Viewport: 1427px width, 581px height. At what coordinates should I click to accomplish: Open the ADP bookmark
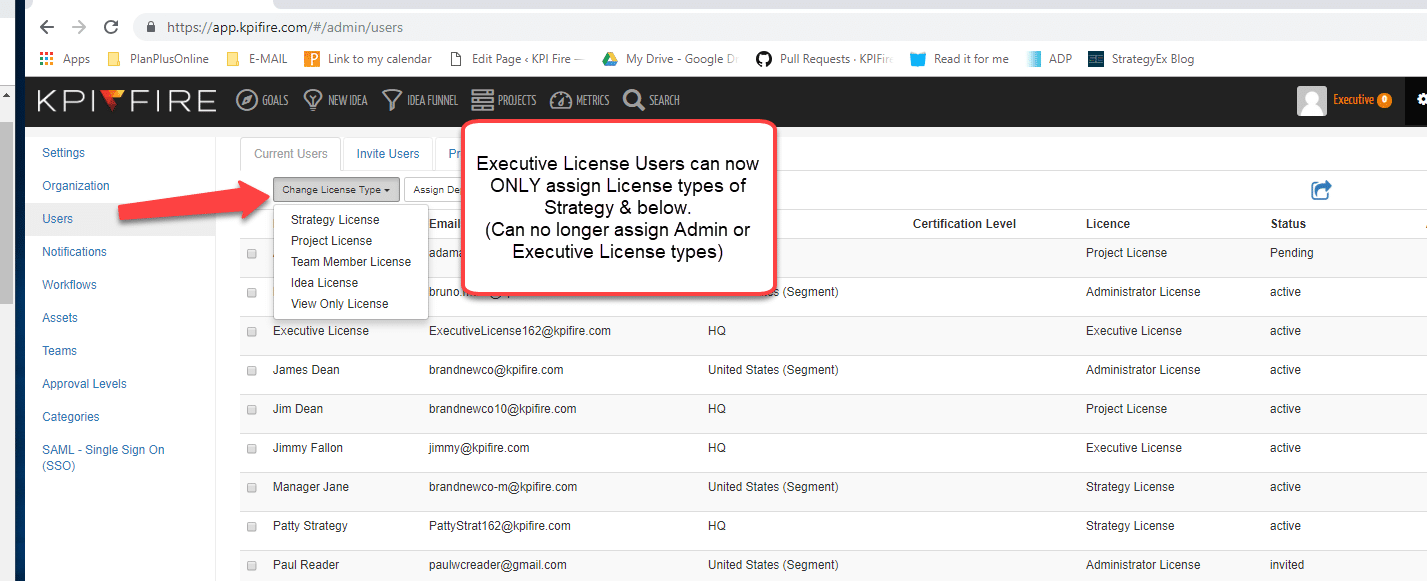pyautogui.click(x=1049, y=59)
